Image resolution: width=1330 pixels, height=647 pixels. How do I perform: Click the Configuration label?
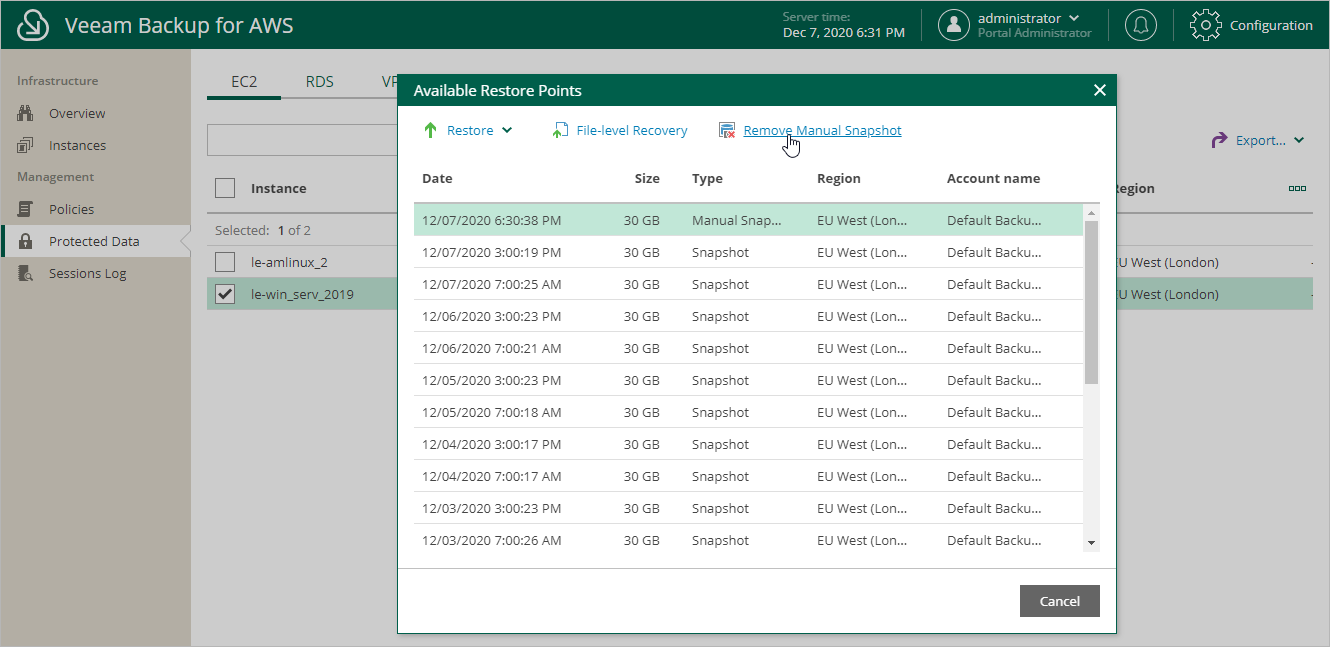click(x=1271, y=25)
